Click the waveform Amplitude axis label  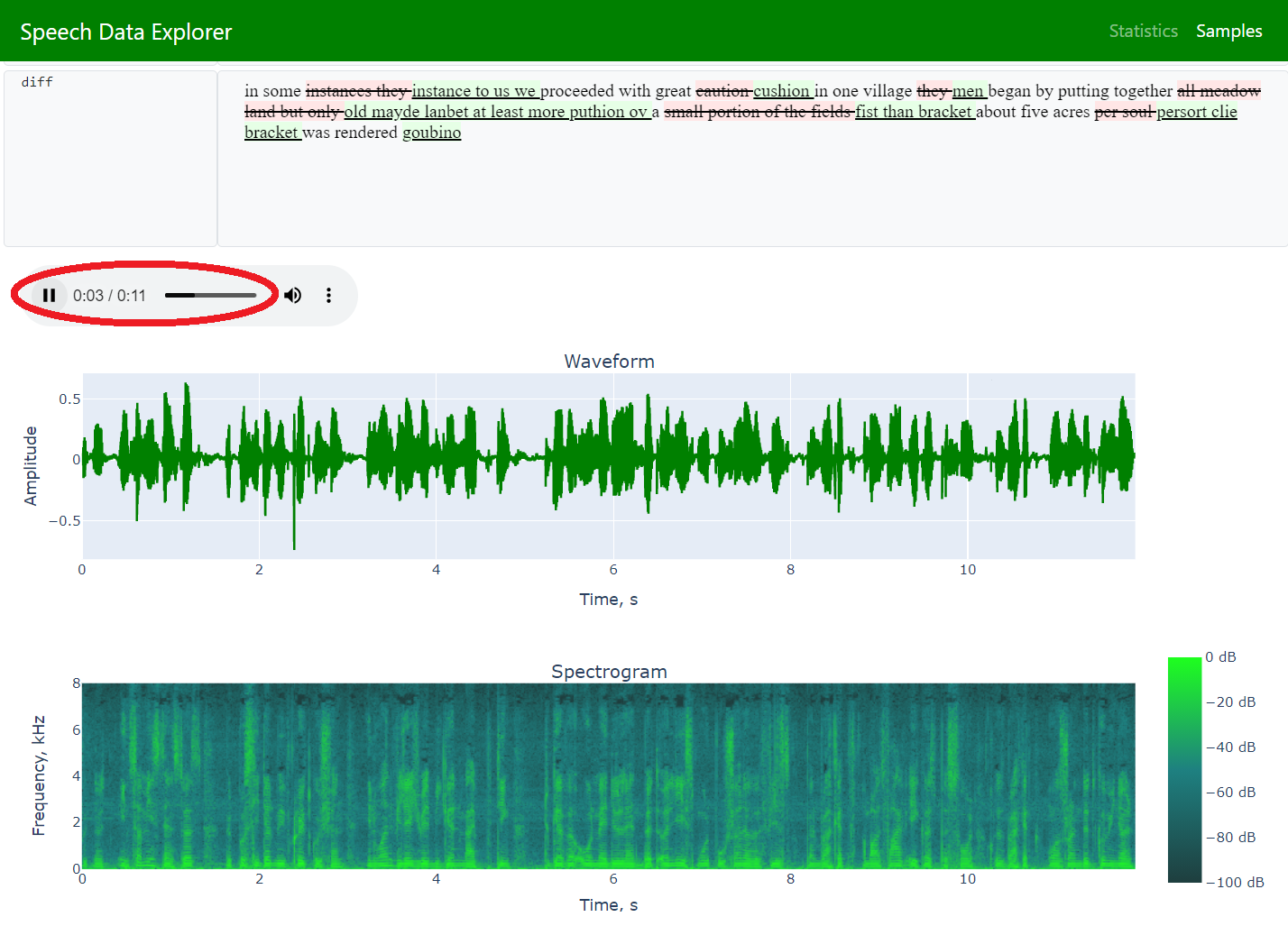pos(31,465)
